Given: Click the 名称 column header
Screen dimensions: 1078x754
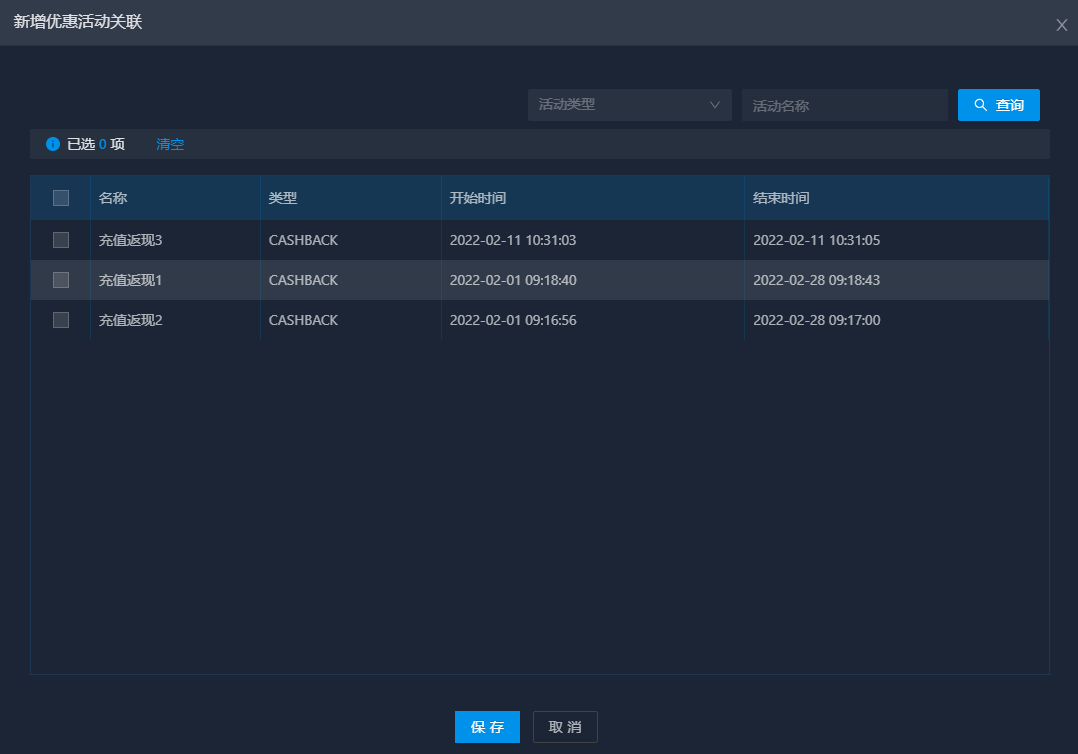Looking at the screenshot, I should (x=113, y=198).
